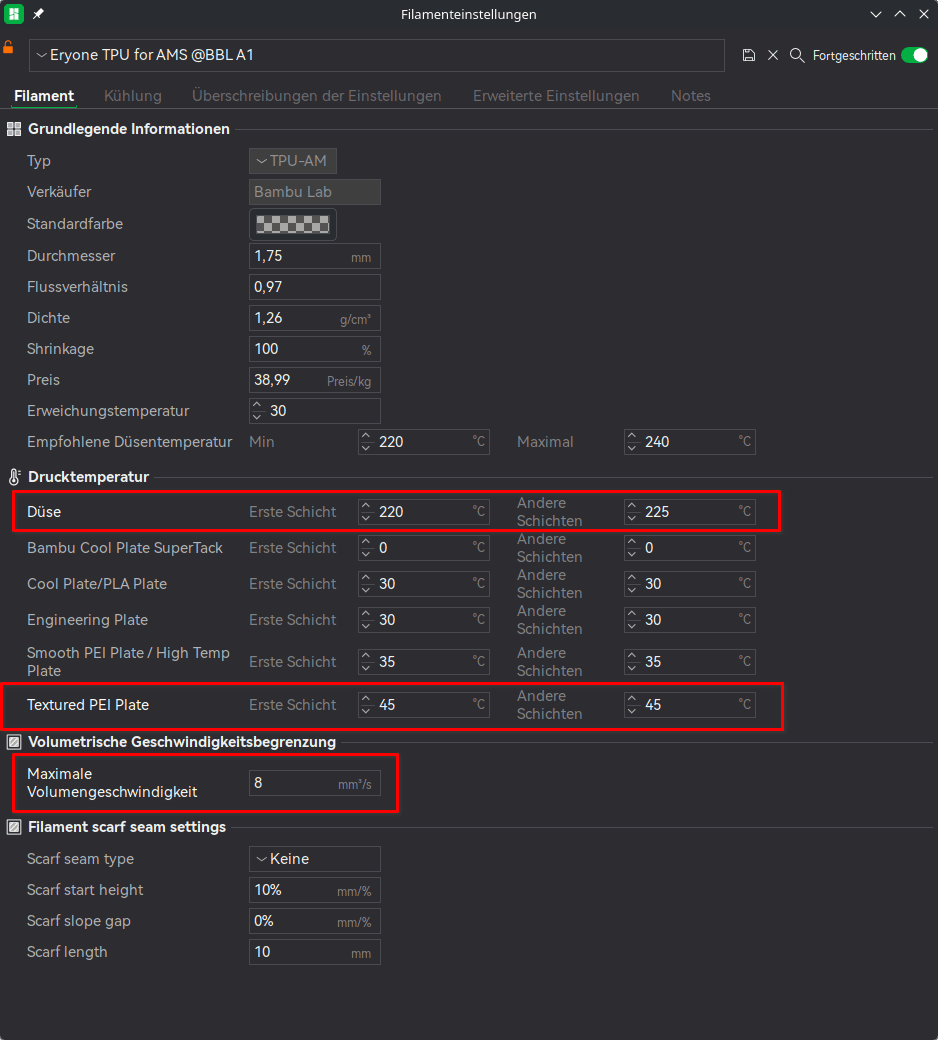Click the Dichte 1,26 field
Screen dimensions: 938x1040
coord(314,318)
